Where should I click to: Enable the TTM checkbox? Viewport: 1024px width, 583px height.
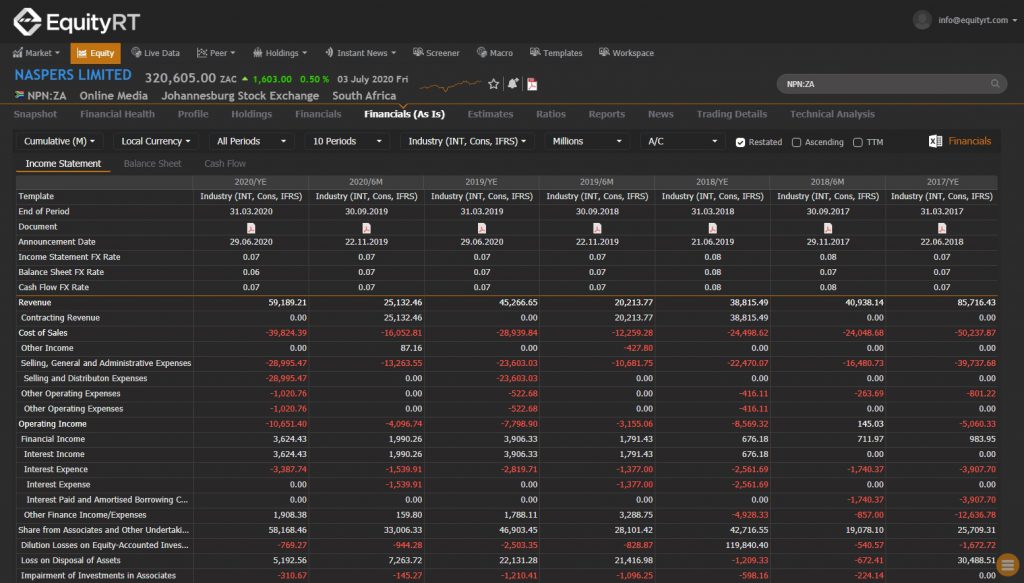[857, 142]
